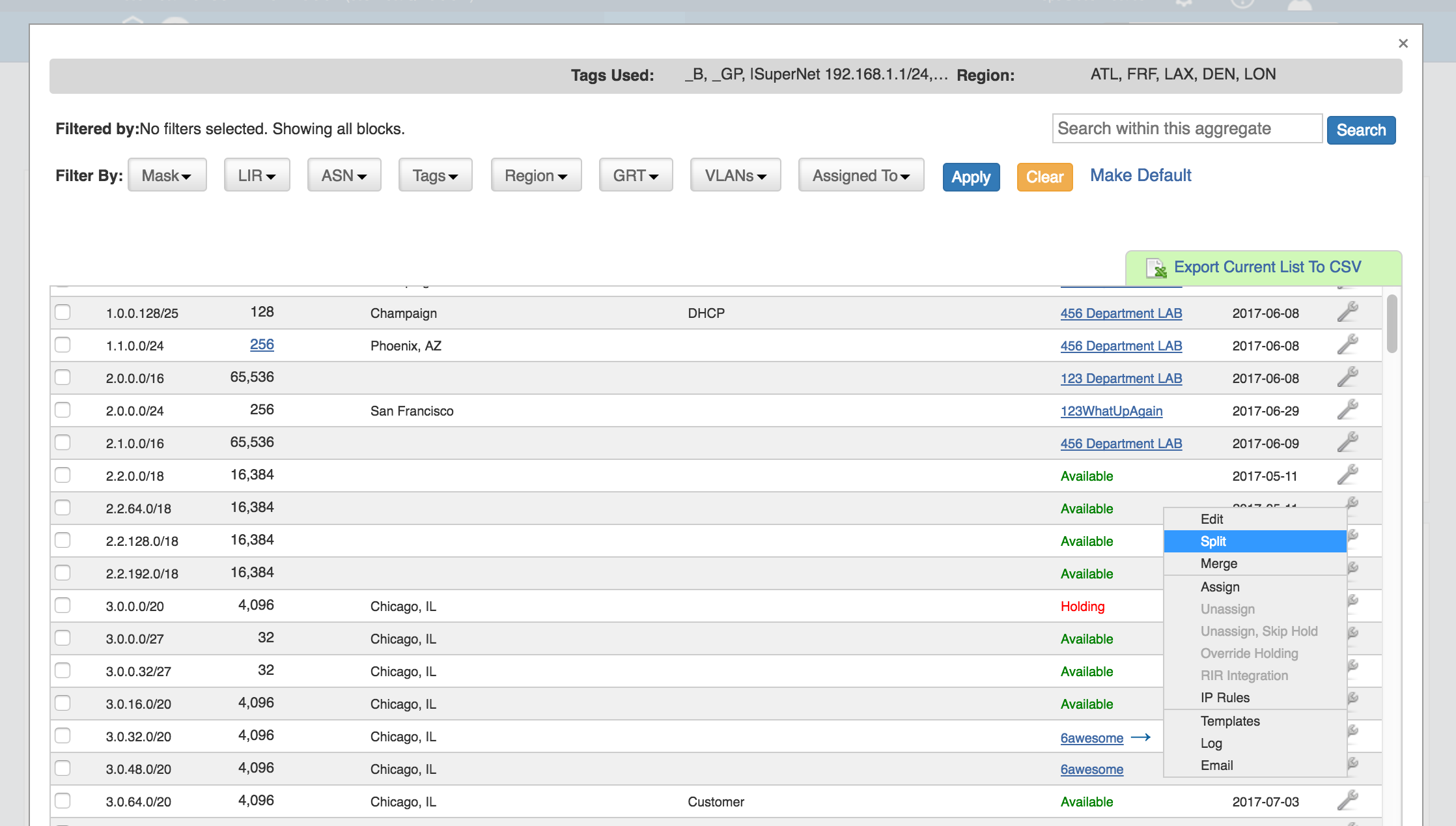Click wrench icon for 1.0.0.128/25 row

1347,312
